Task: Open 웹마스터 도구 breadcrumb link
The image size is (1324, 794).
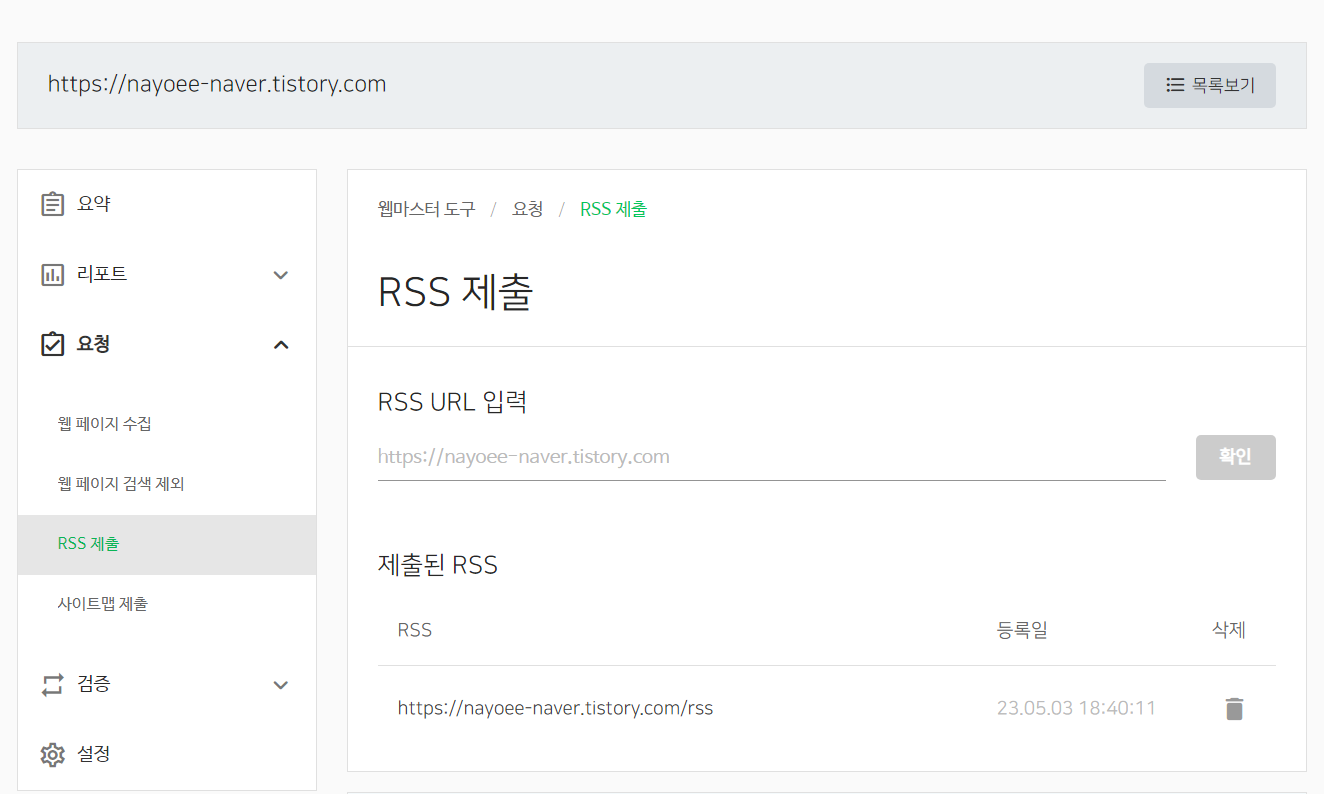Action: click(427, 209)
